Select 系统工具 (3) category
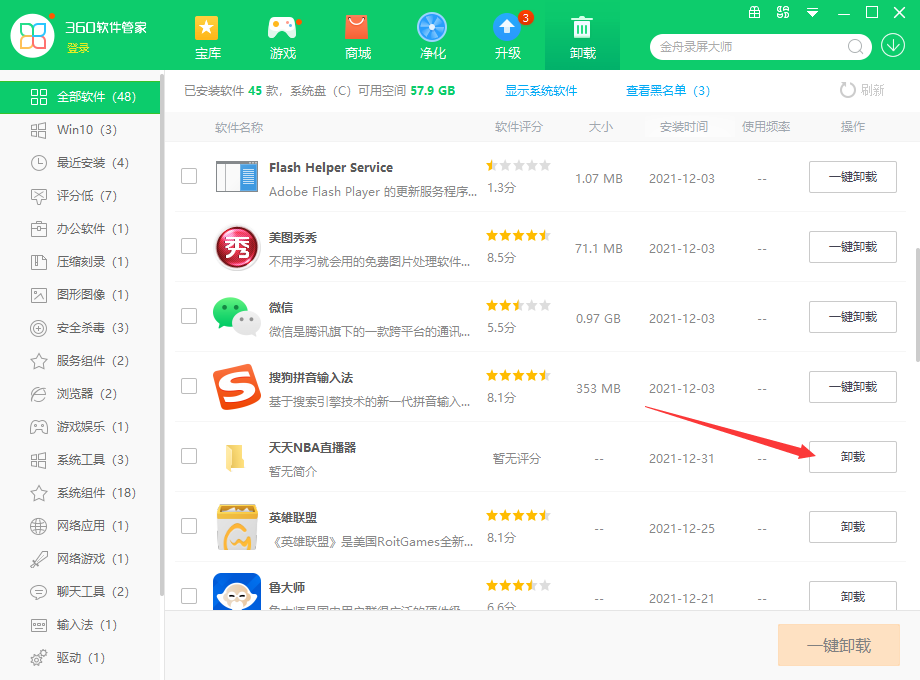Screen dimensions: 920x680 point(80,459)
